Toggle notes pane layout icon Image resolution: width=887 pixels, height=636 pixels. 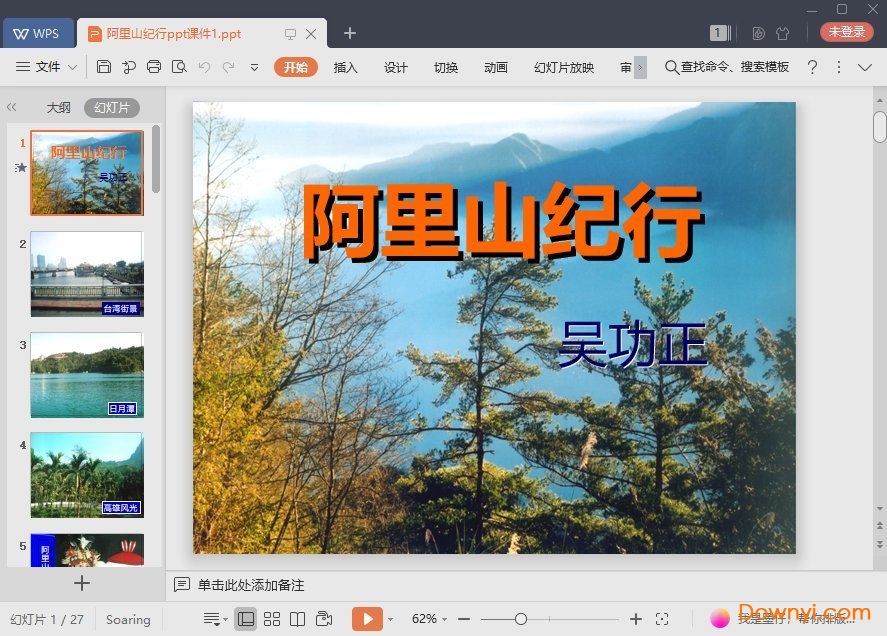click(213, 618)
